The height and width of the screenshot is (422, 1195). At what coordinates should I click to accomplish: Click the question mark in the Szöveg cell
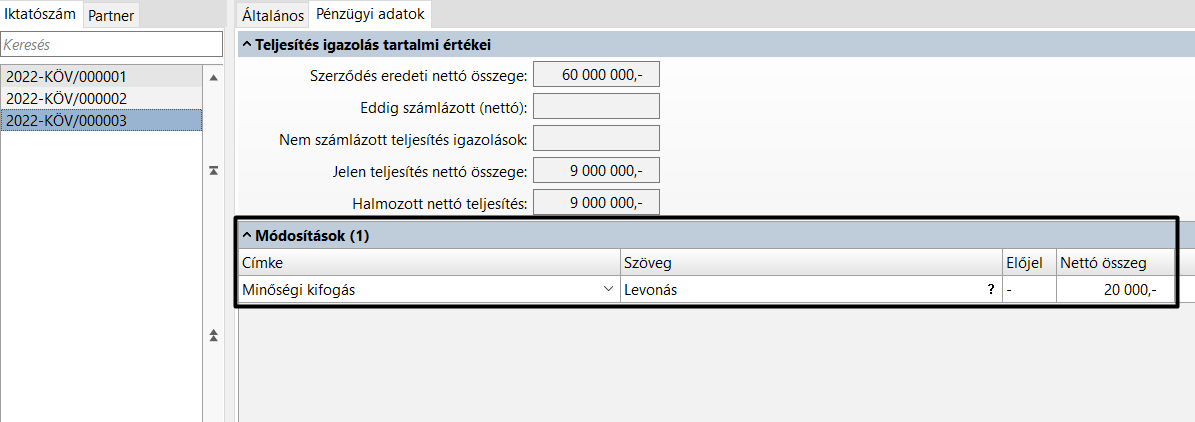pos(991,290)
